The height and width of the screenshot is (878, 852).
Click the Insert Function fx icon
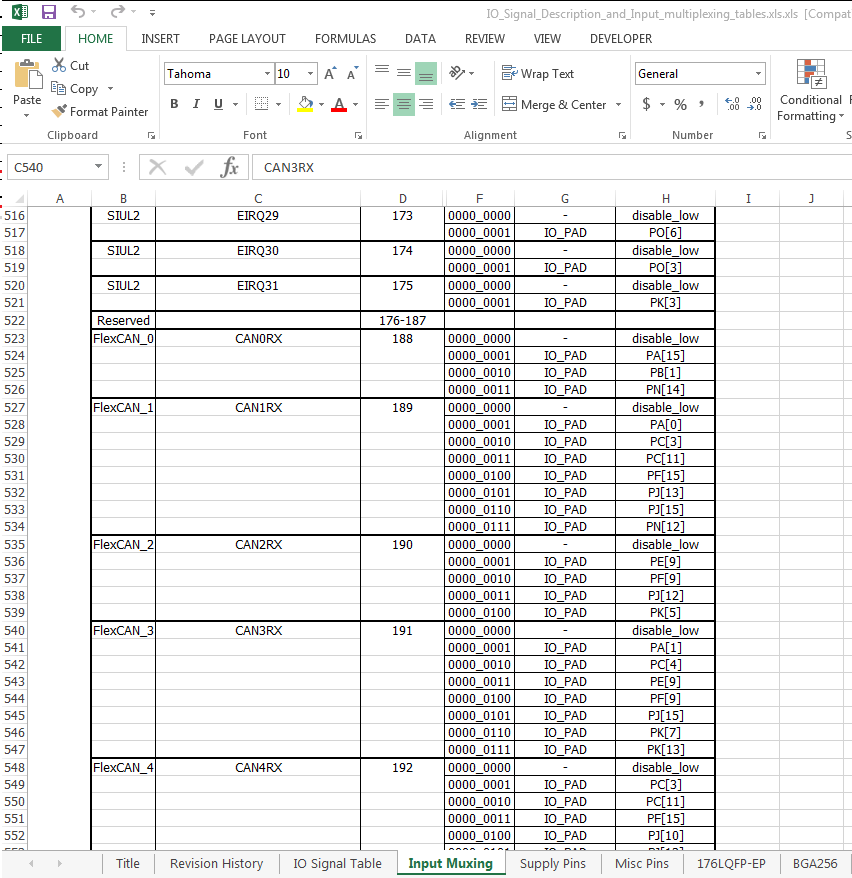pos(230,167)
